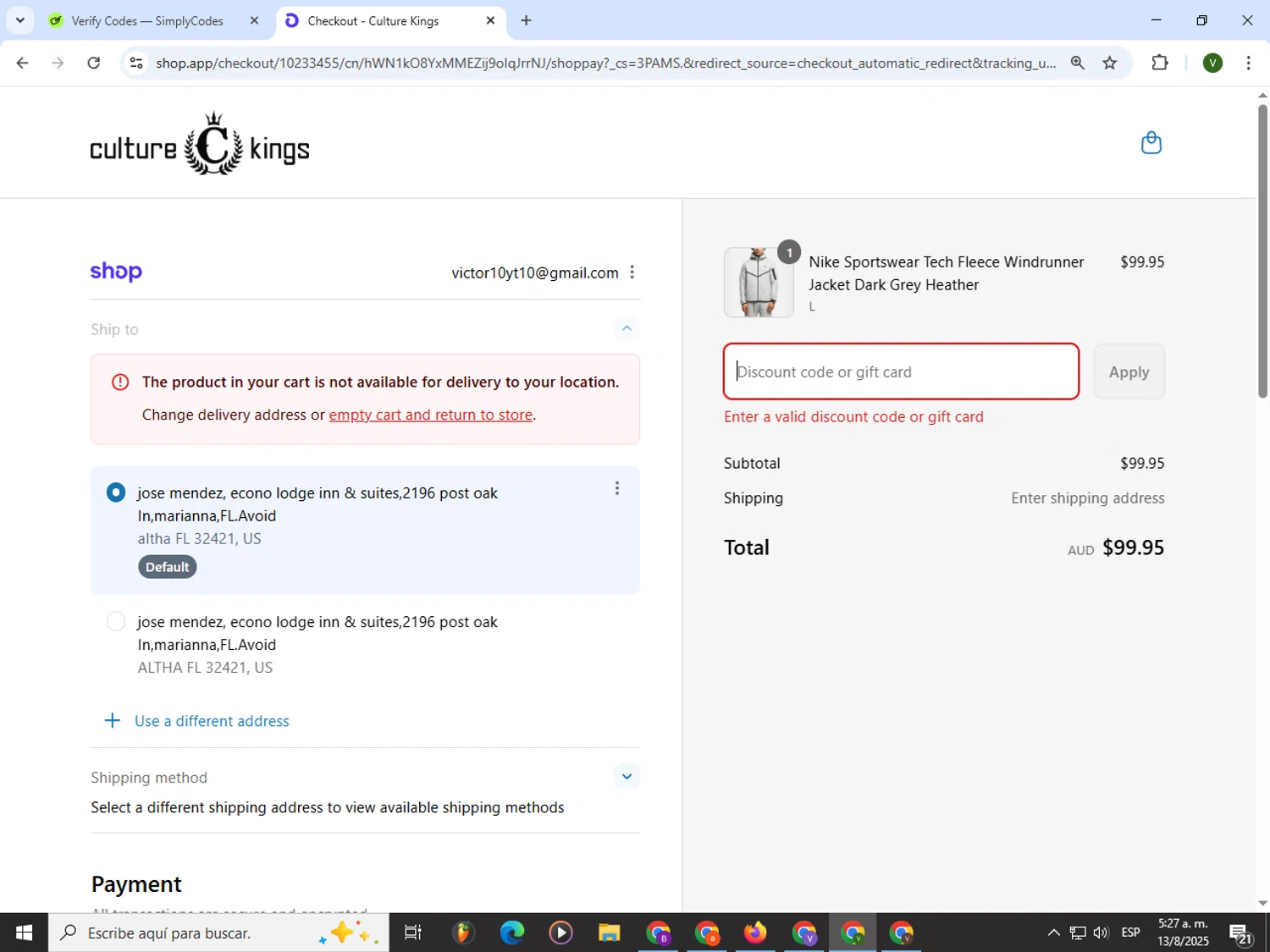Image resolution: width=1270 pixels, height=952 pixels.
Task: Show hidden system tray icons
Action: click(1053, 933)
